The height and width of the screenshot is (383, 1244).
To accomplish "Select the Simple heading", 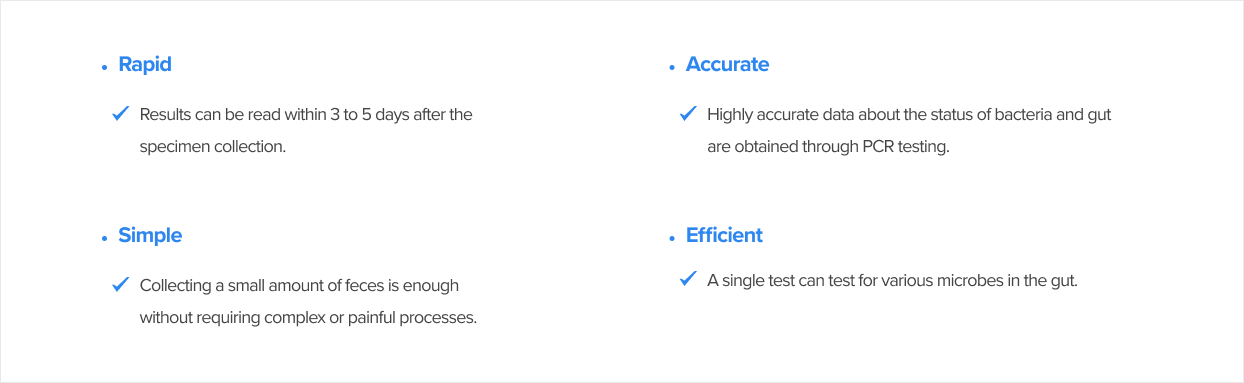I will (x=150, y=236).
